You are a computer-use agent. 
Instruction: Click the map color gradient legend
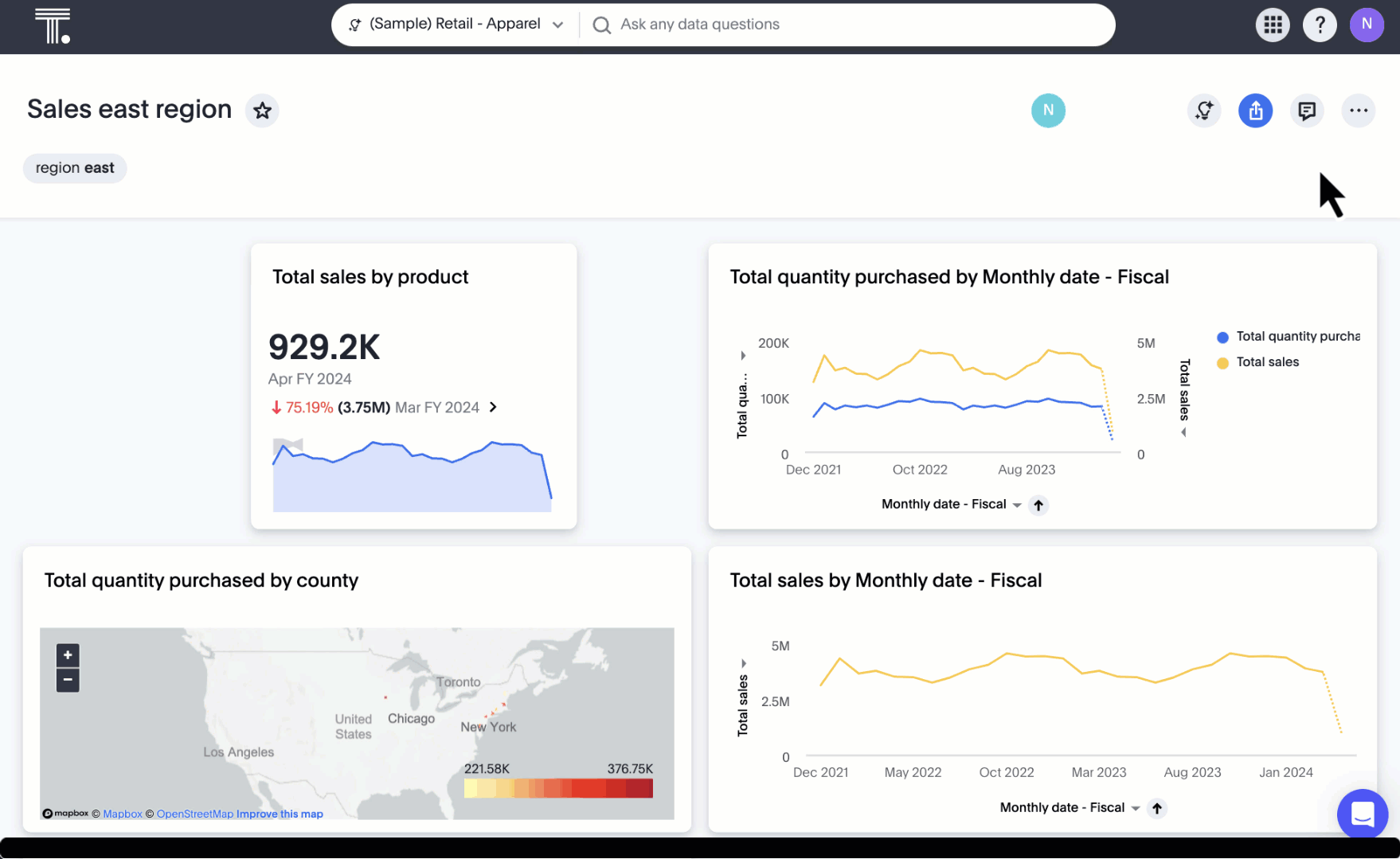(558, 788)
